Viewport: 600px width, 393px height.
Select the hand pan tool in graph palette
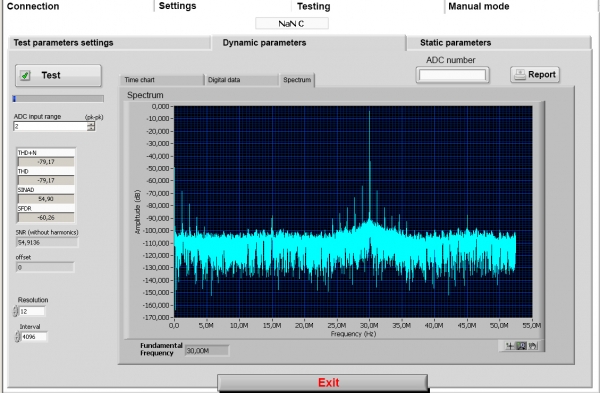click(533, 346)
